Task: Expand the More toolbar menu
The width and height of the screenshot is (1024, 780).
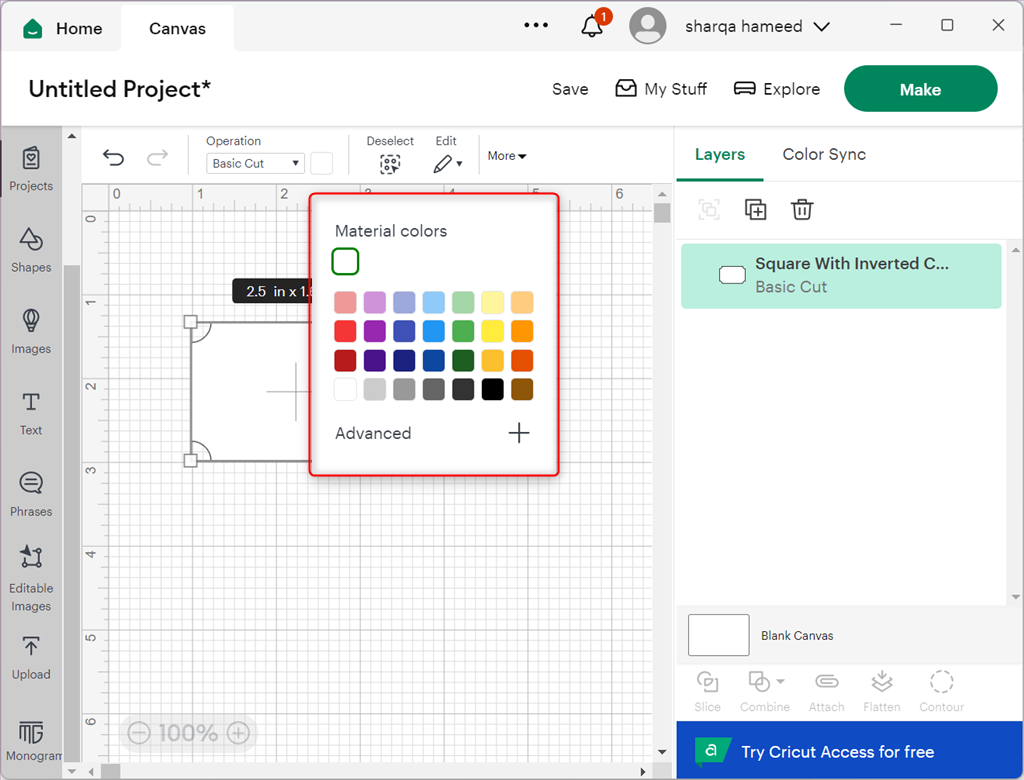Action: click(x=507, y=156)
